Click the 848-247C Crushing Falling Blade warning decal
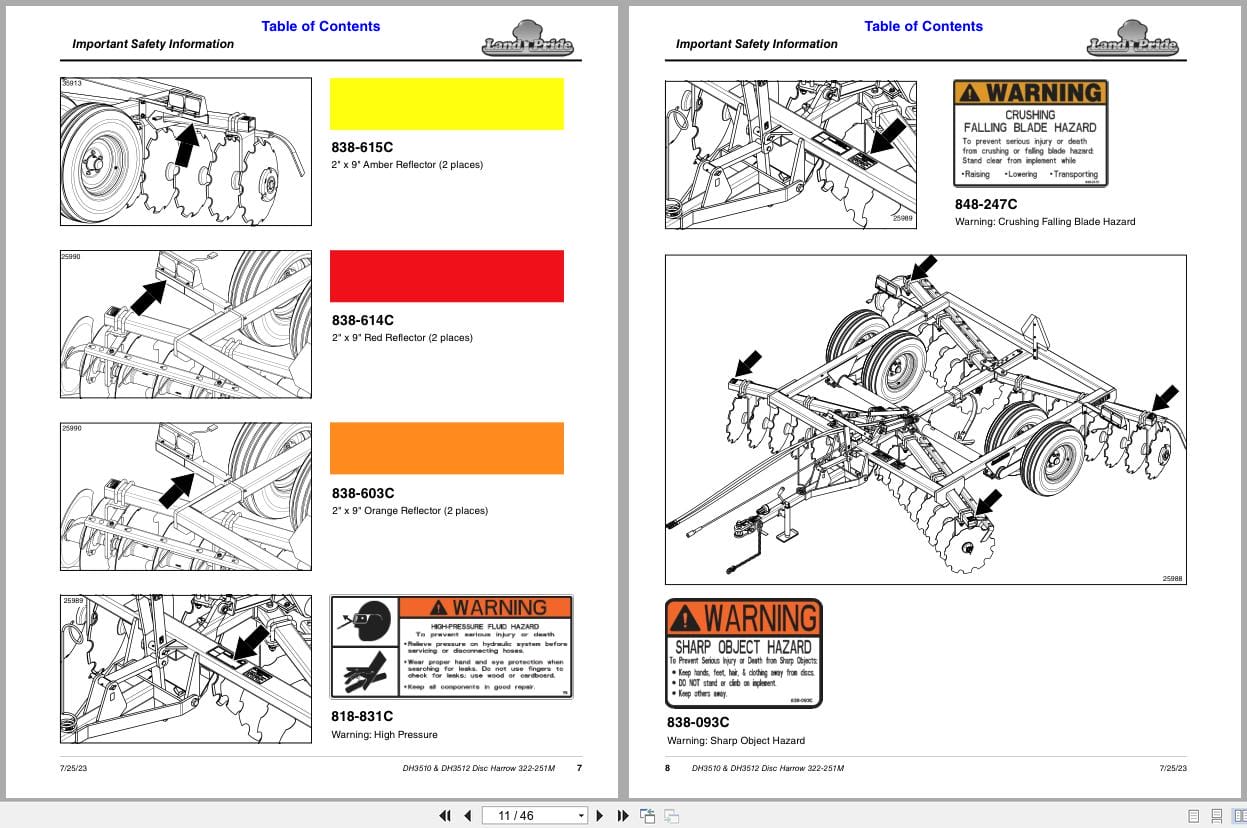This screenshot has width=1247, height=828. (x=1030, y=132)
